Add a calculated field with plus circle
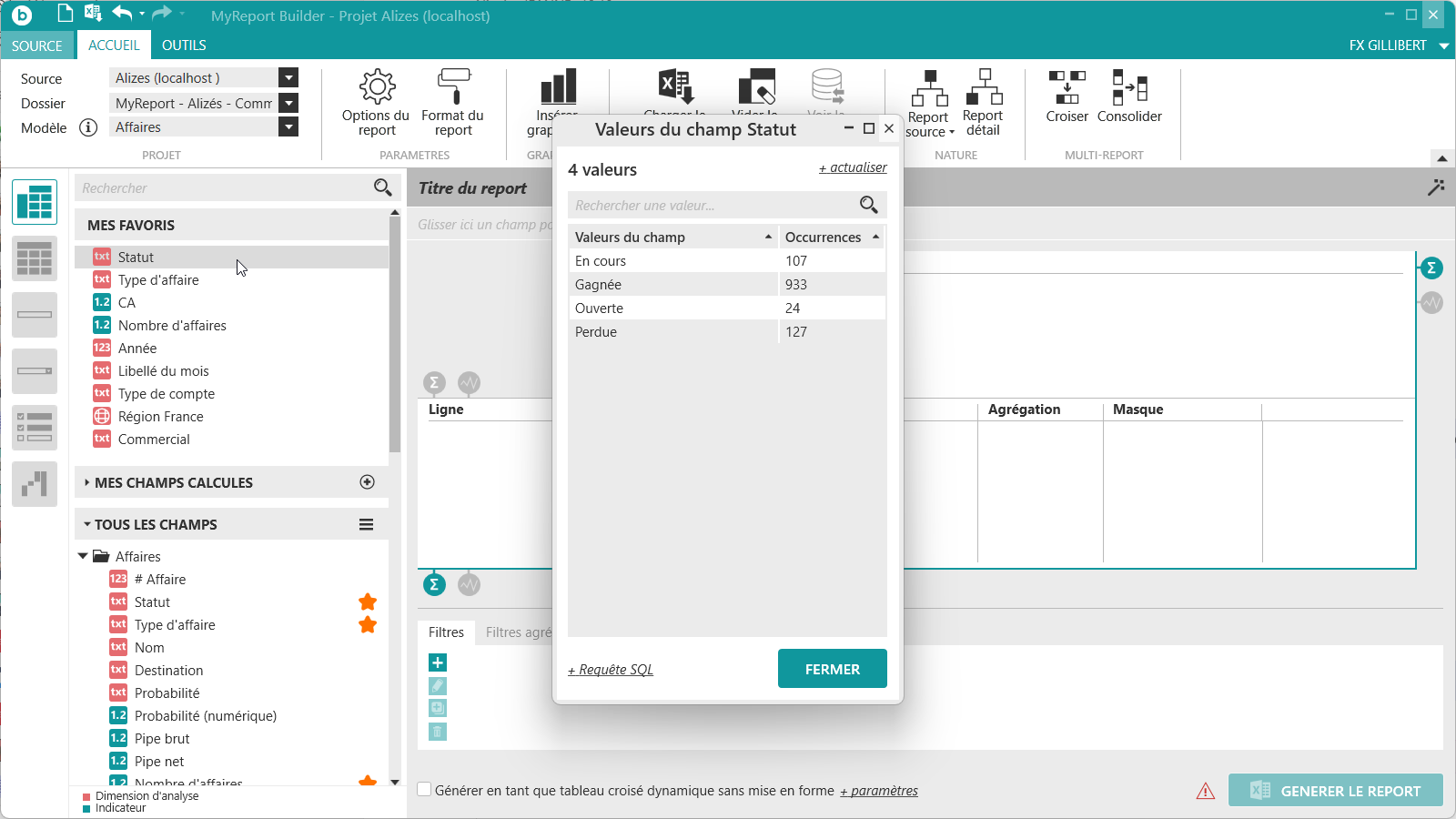This screenshot has width=1456, height=819. tap(368, 482)
